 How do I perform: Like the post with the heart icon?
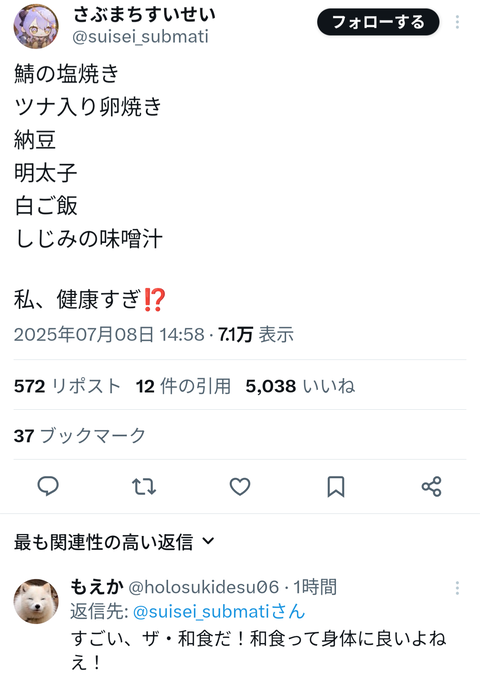click(240, 486)
